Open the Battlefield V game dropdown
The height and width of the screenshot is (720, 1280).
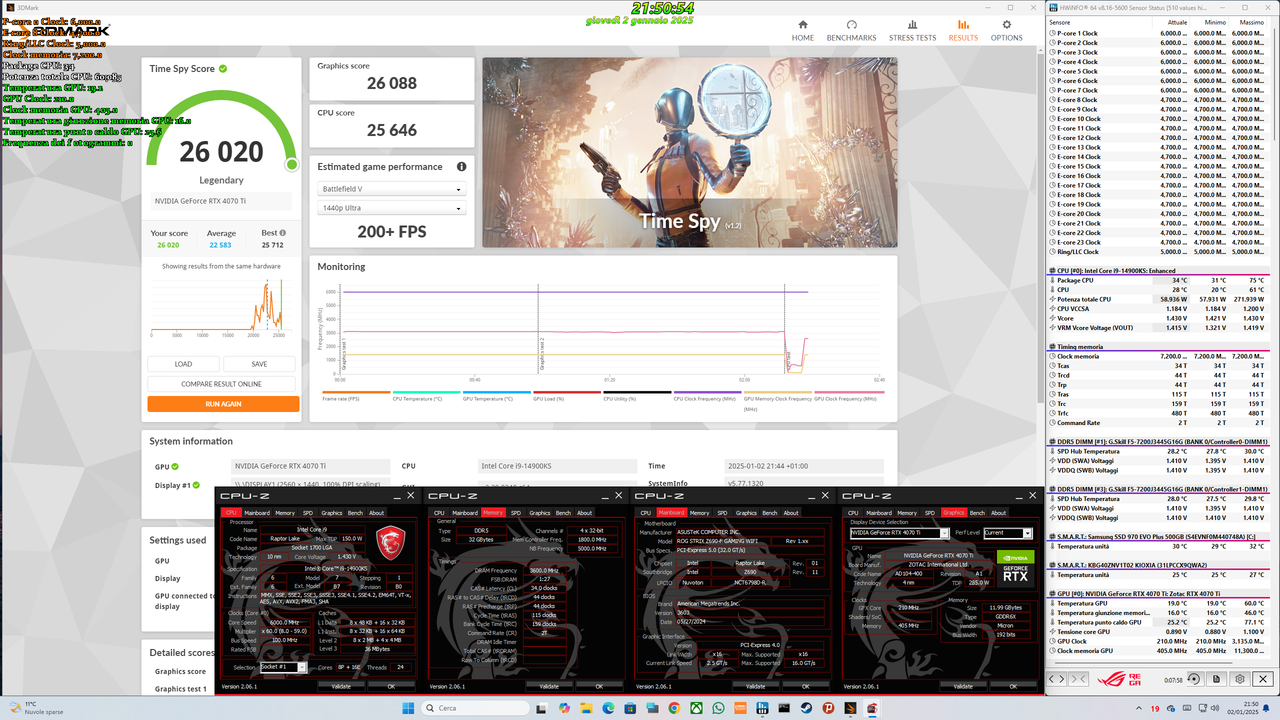click(391, 188)
